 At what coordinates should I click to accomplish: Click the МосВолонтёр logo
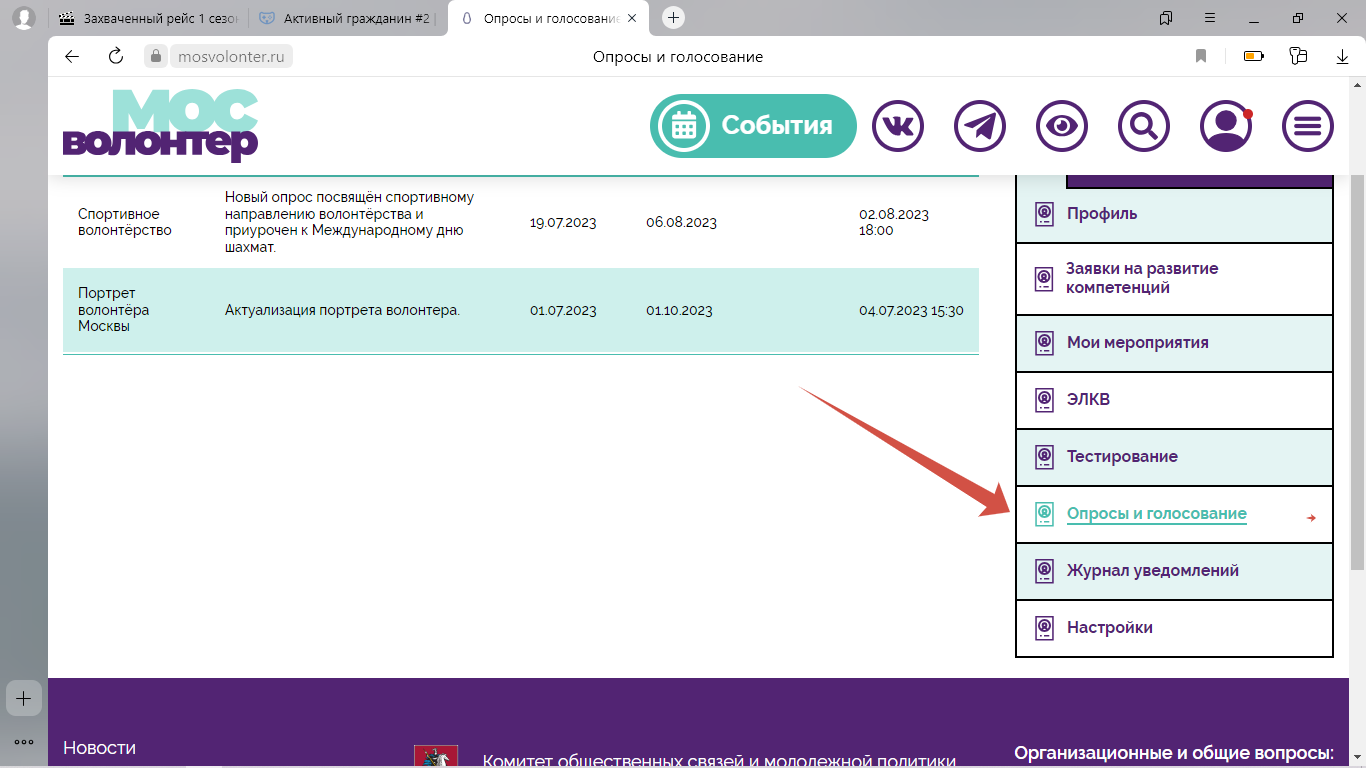160,125
